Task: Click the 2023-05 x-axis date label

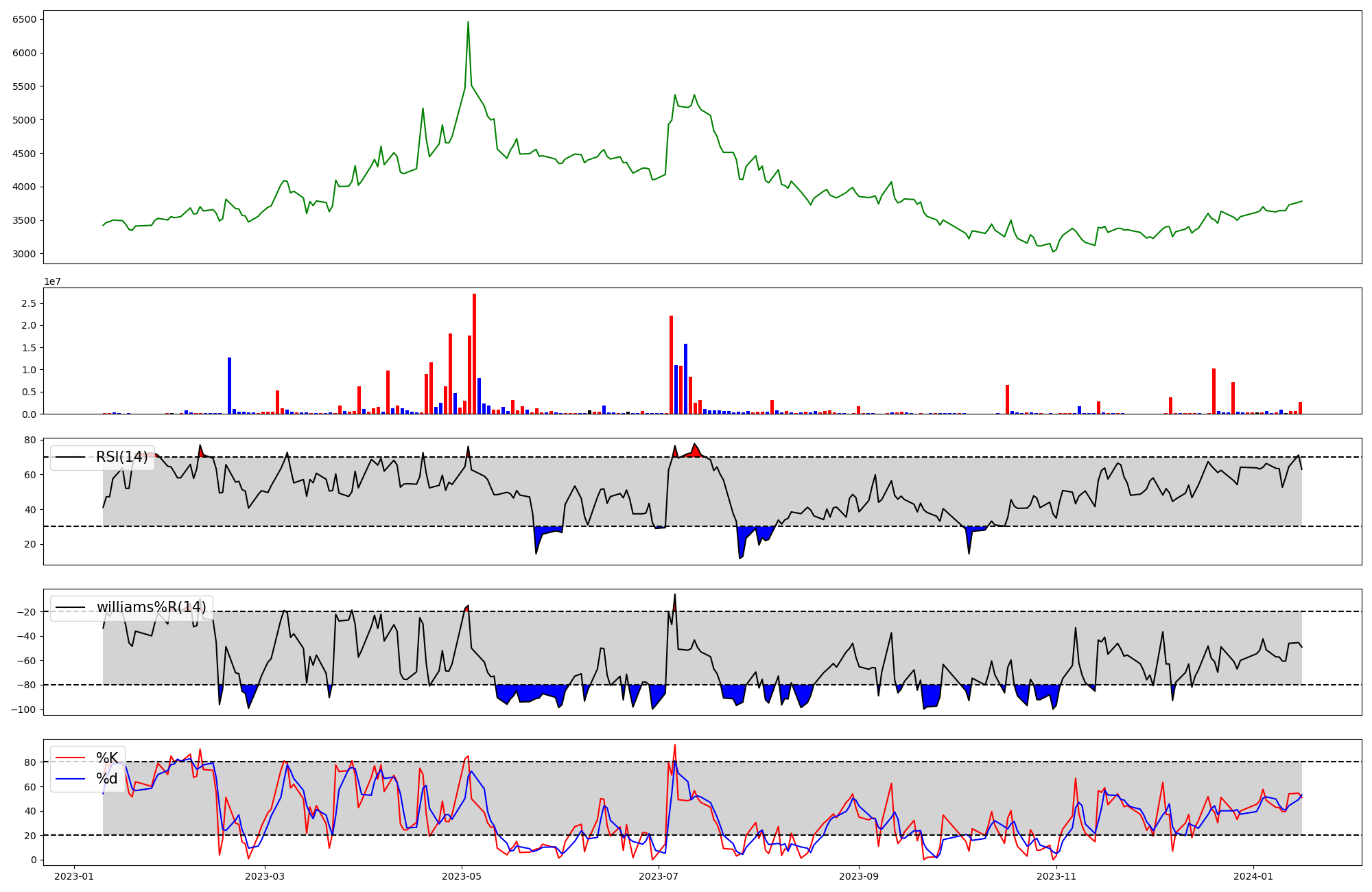Action: 462,876
